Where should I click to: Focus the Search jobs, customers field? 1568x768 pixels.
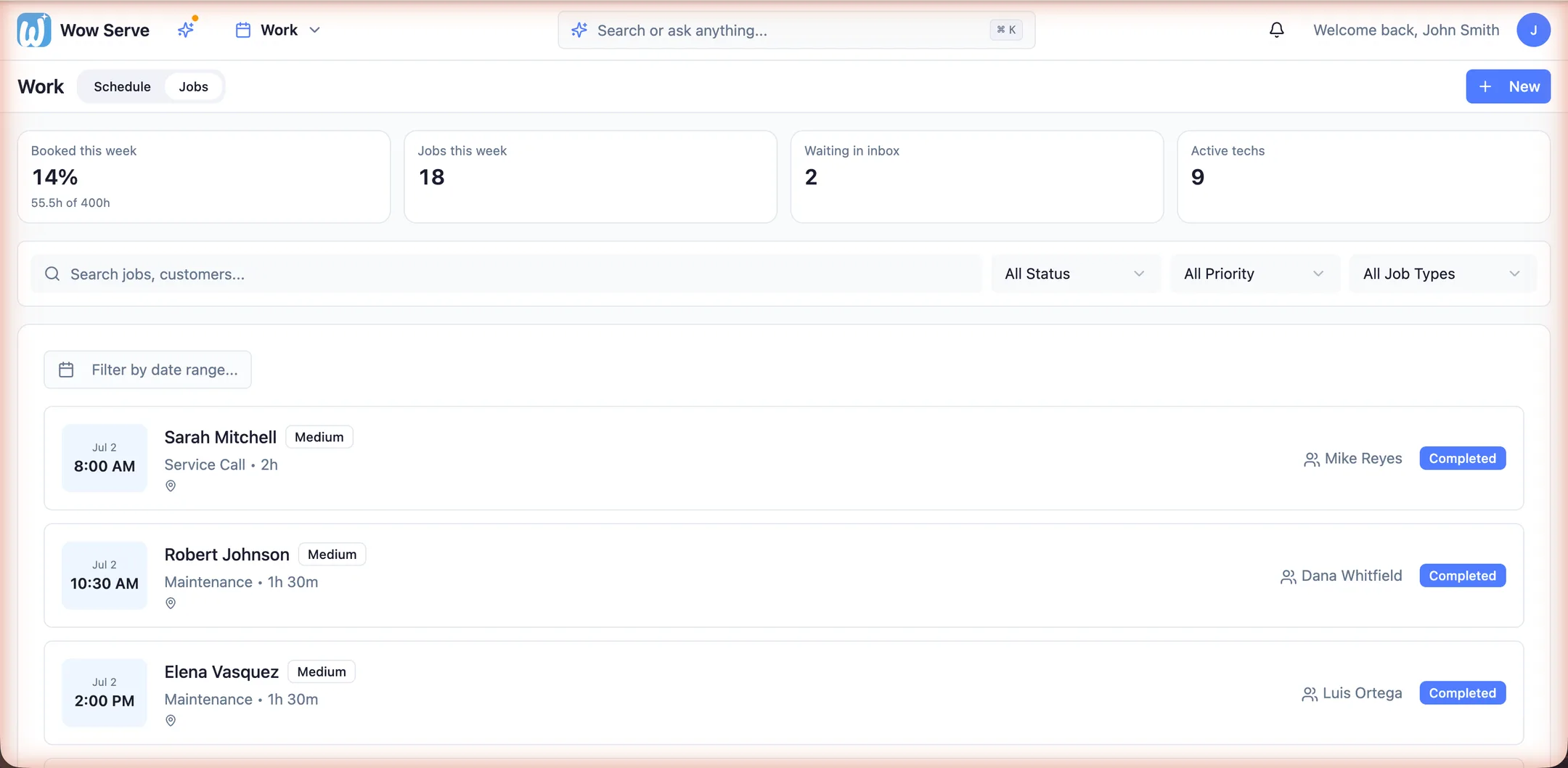point(506,274)
